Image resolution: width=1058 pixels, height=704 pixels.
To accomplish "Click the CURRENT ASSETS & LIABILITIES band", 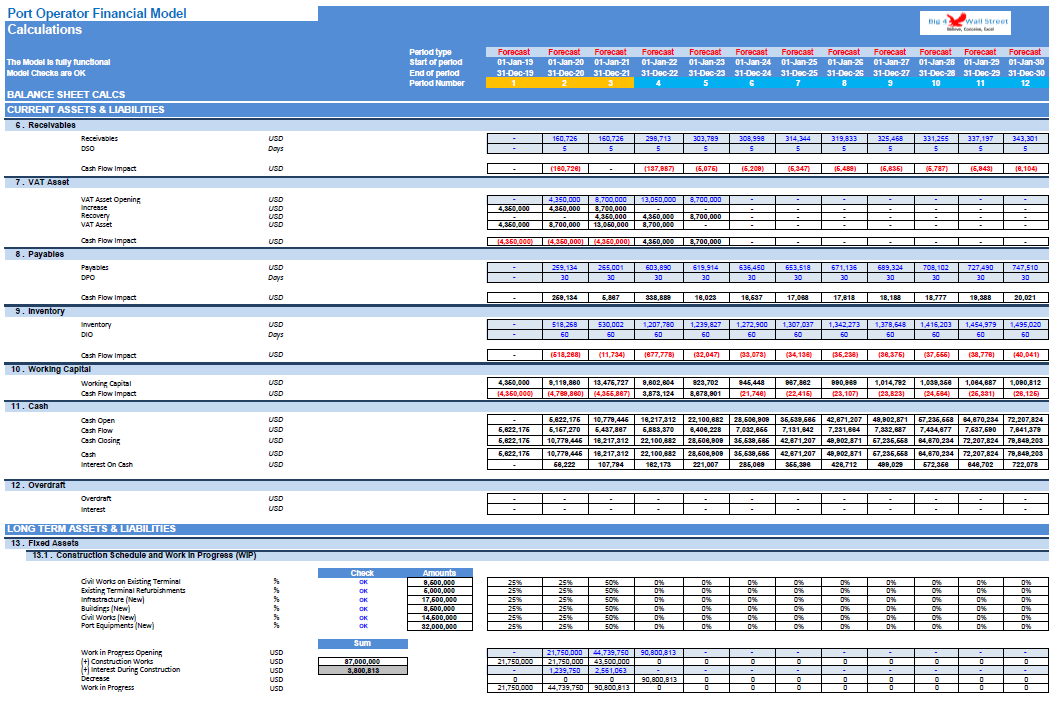I will 526,109.
